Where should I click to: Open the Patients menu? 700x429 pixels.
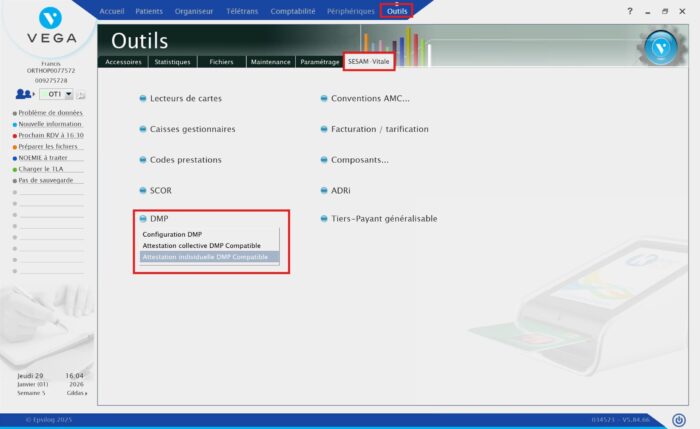click(147, 10)
